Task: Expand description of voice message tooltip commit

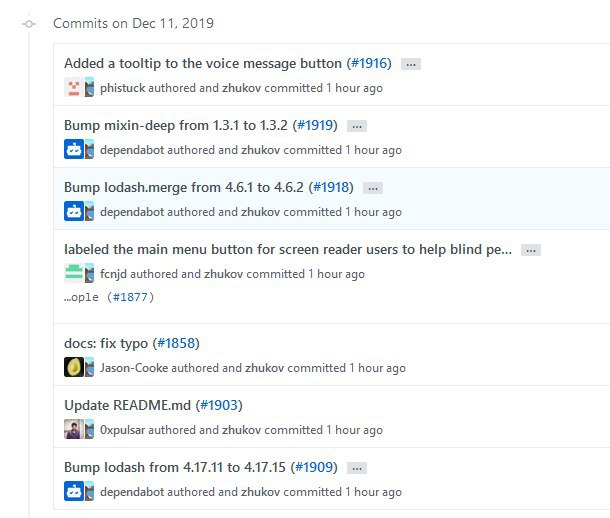Action: pos(410,64)
